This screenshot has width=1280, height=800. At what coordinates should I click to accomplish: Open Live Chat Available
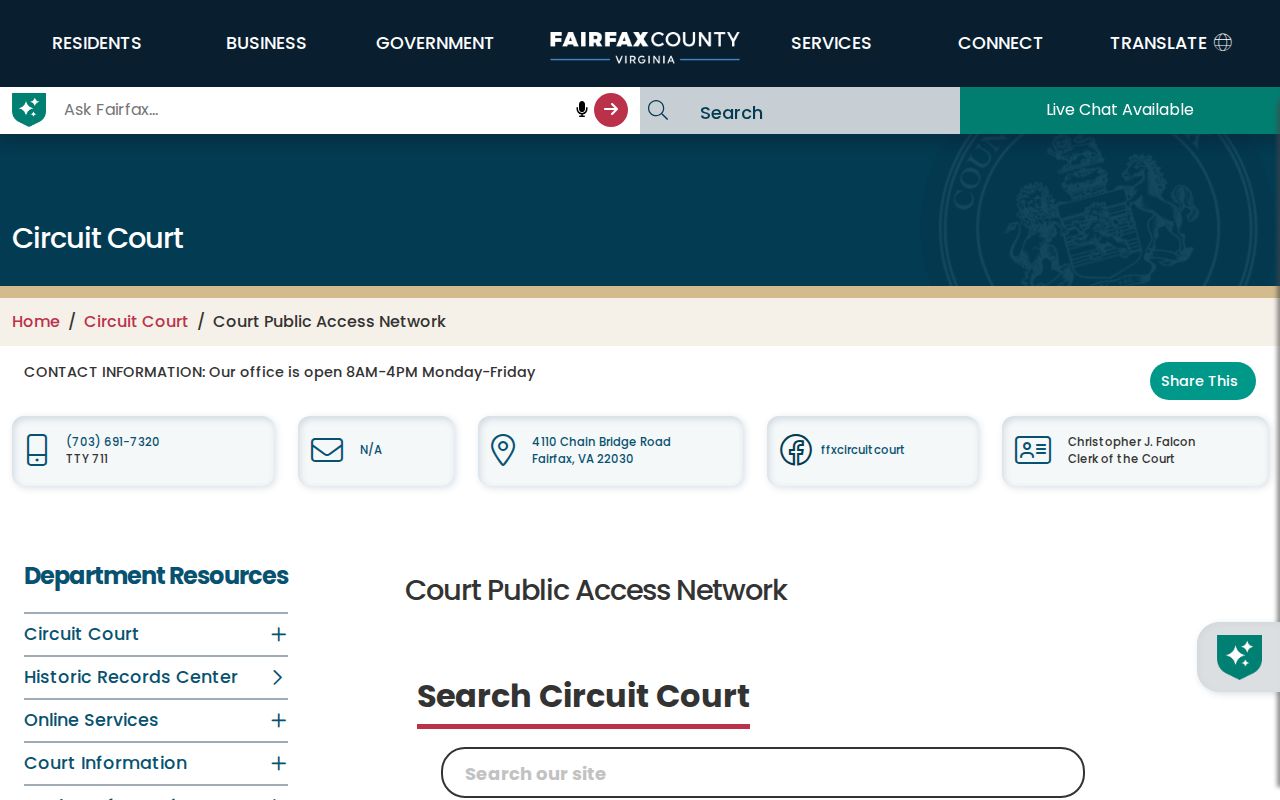coord(1120,110)
